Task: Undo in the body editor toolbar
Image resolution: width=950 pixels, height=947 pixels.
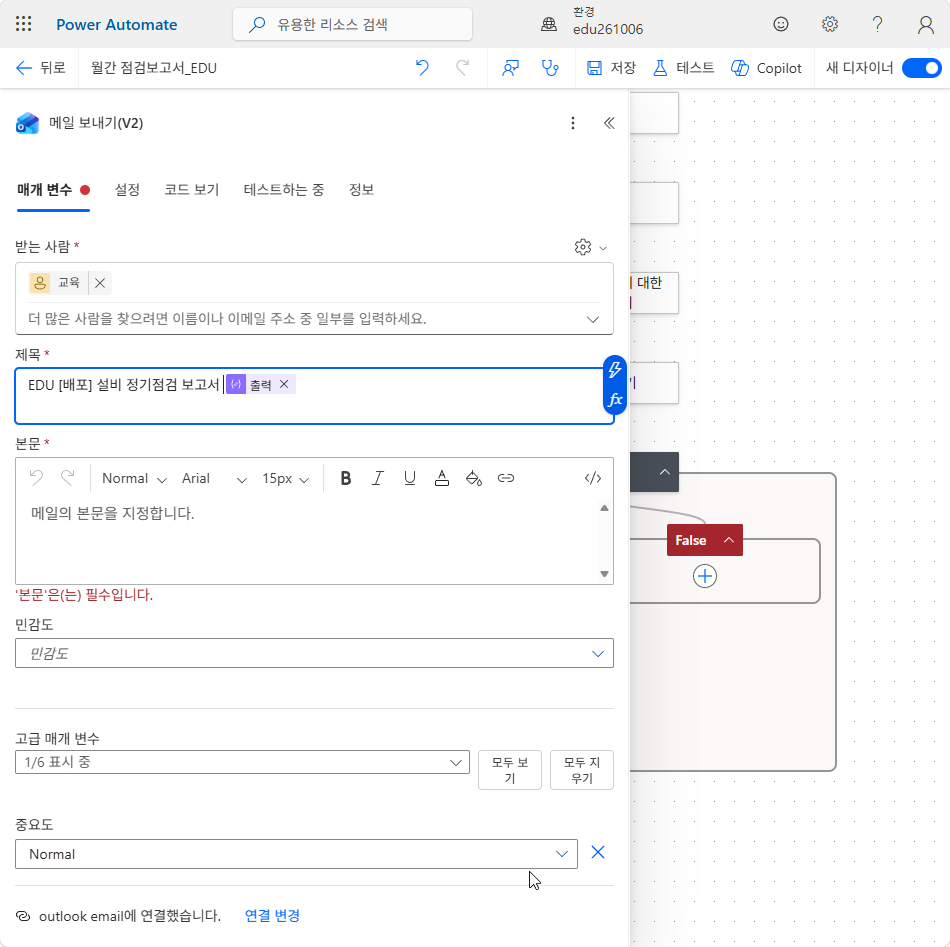Action: tap(36, 478)
